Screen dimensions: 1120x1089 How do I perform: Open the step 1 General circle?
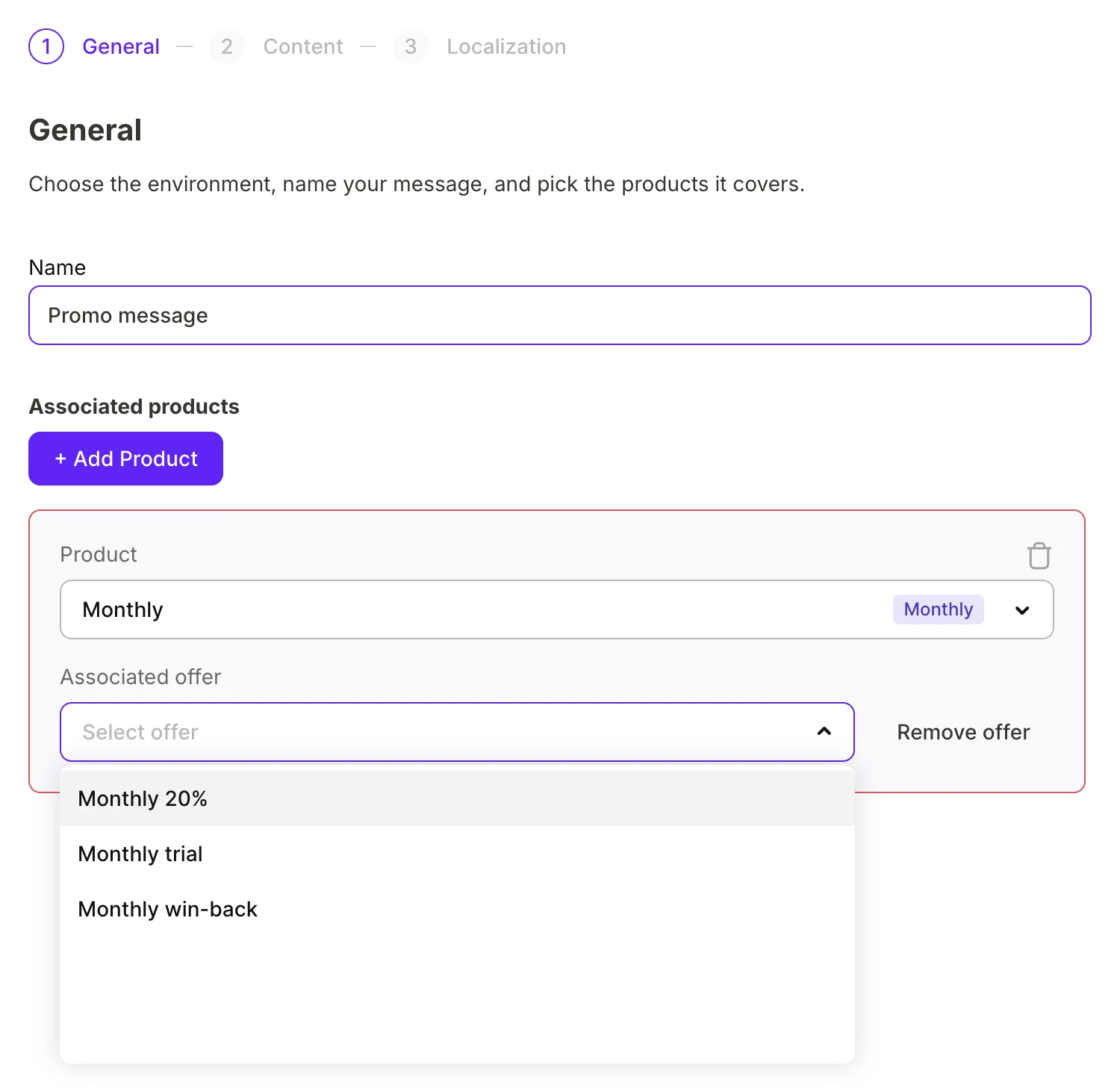pos(46,46)
